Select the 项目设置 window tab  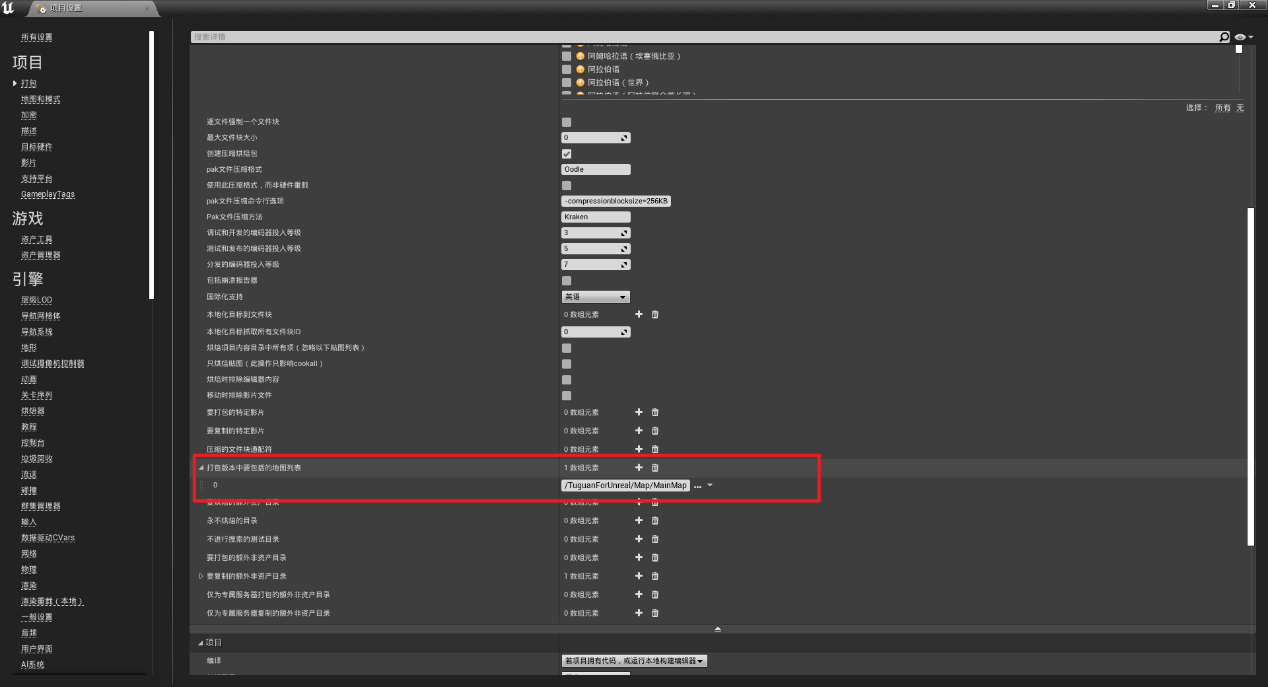click(90, 8)
